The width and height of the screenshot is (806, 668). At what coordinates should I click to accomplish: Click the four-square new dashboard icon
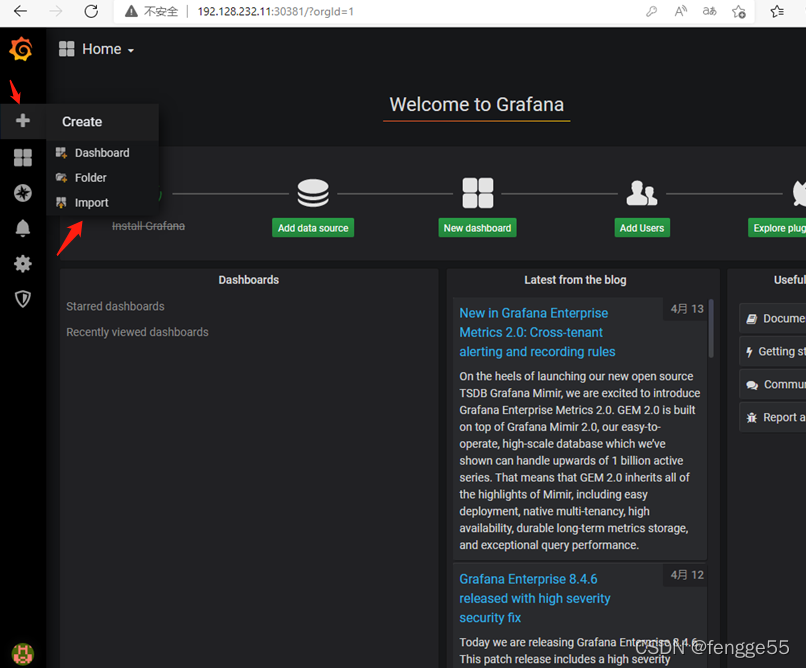(478, 193)
